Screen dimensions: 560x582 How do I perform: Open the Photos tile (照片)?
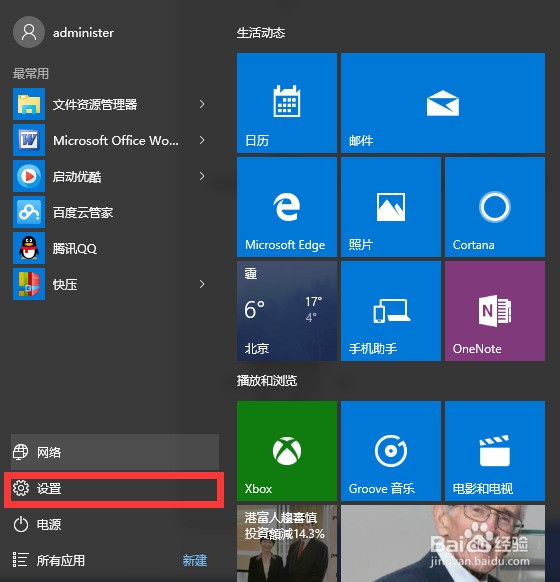391,207
